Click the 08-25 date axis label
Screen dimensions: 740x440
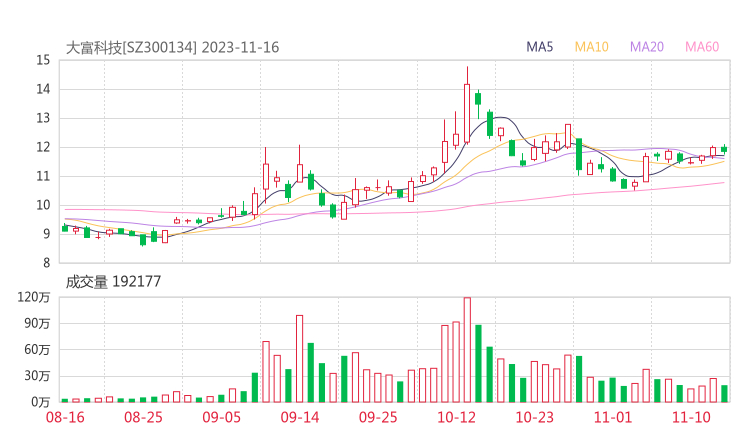(x=143, y=417)
